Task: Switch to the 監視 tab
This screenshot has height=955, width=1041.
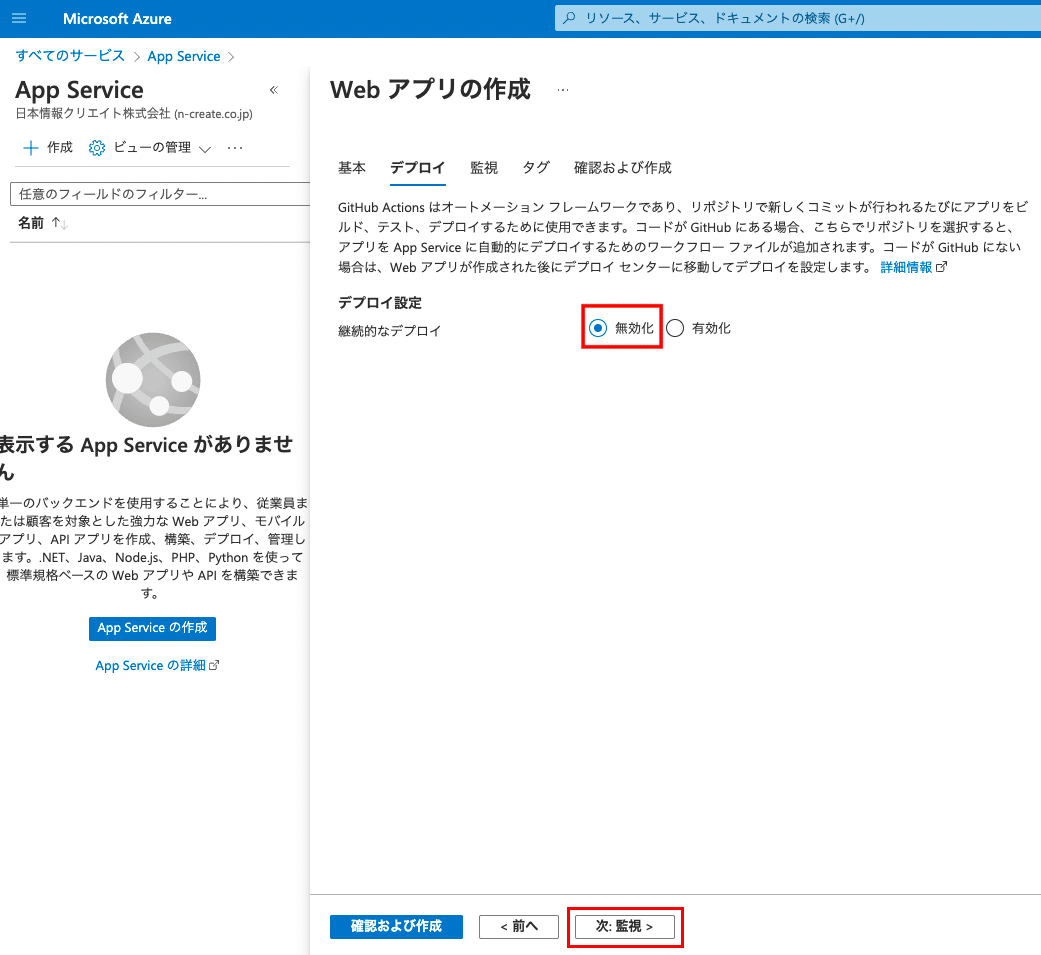Action: [x=483, y=167]
